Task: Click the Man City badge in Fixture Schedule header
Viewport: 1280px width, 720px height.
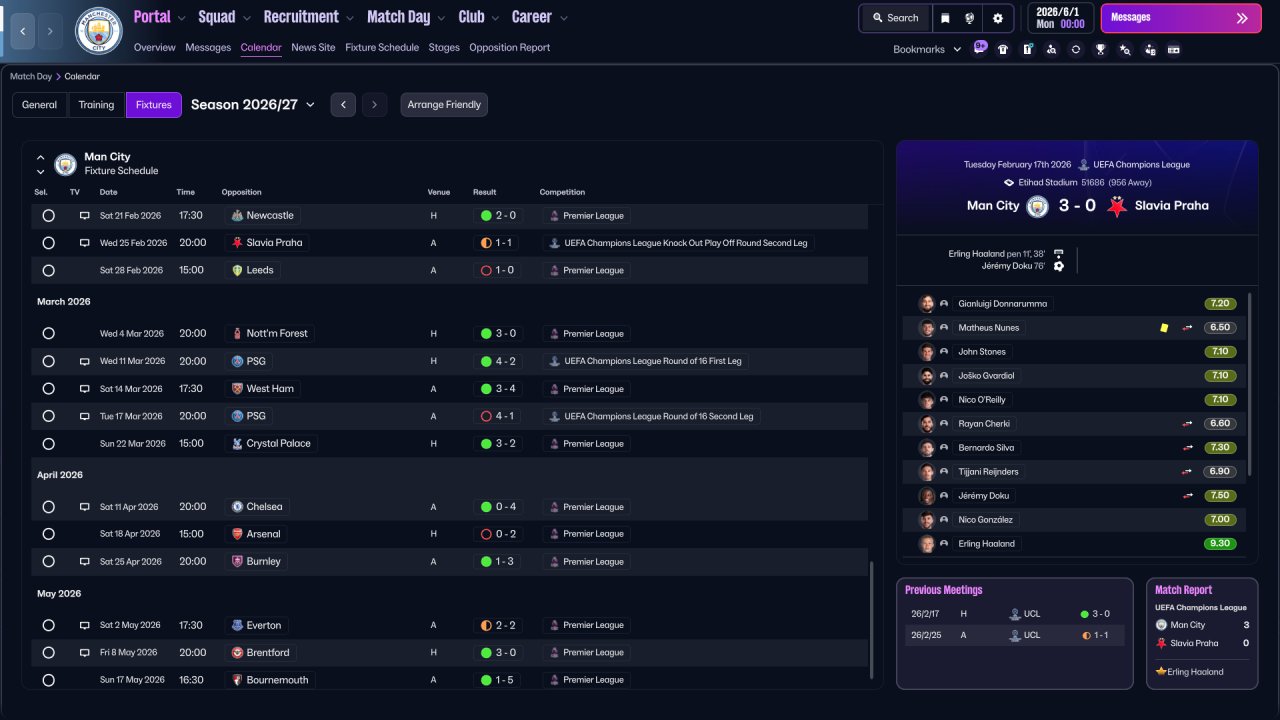Action: (66, 164)
